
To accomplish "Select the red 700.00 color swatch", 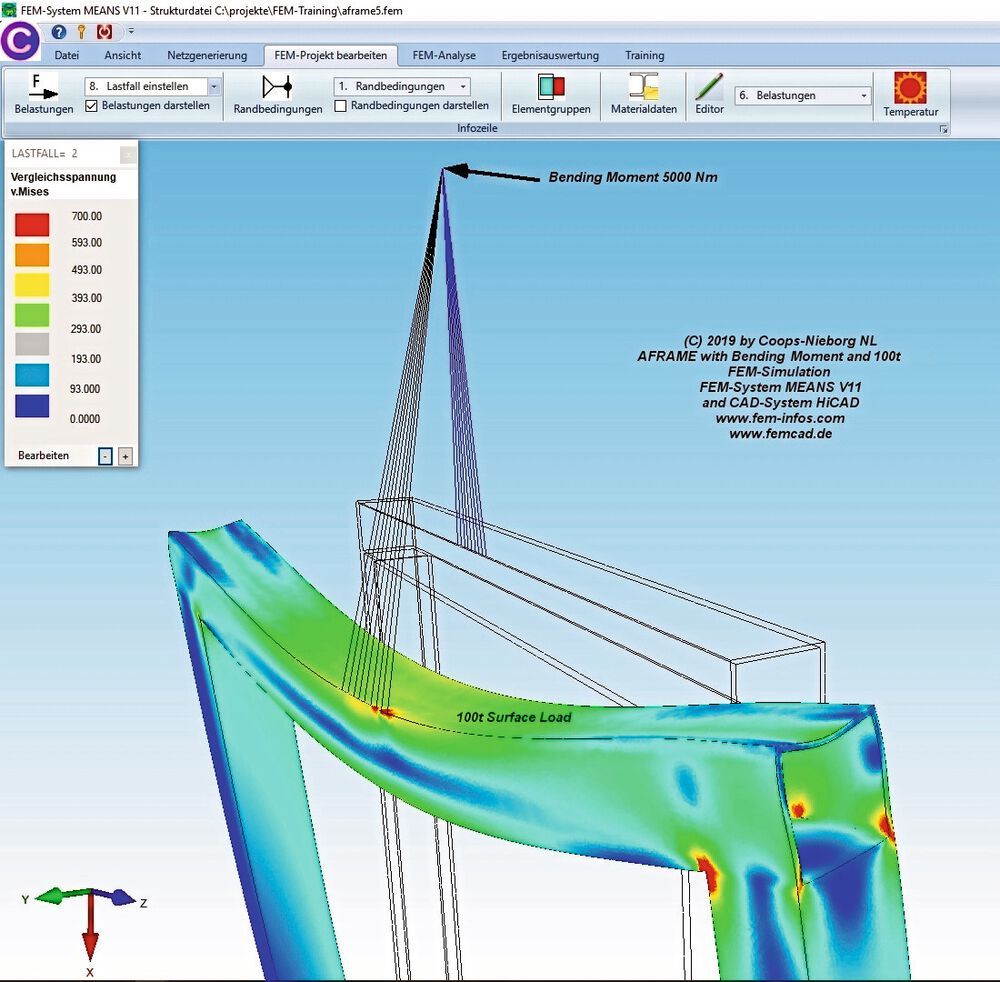I will [x=32, y=224].
